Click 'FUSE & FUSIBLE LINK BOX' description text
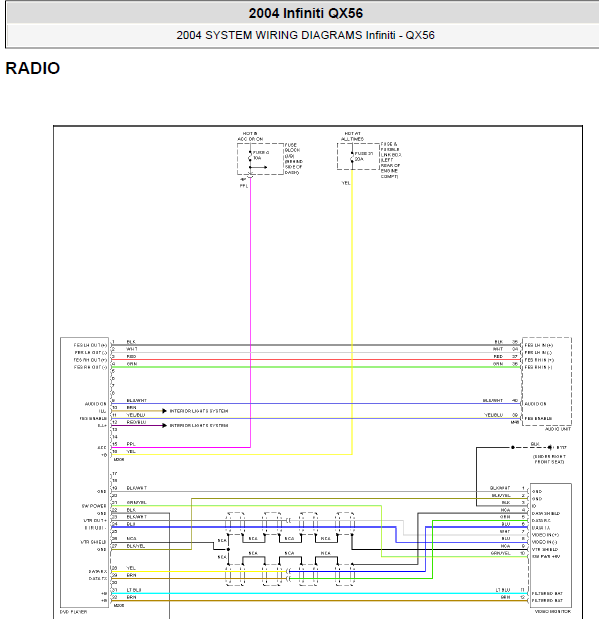Viewport: 599px width, 619px height. click(391, 160)
